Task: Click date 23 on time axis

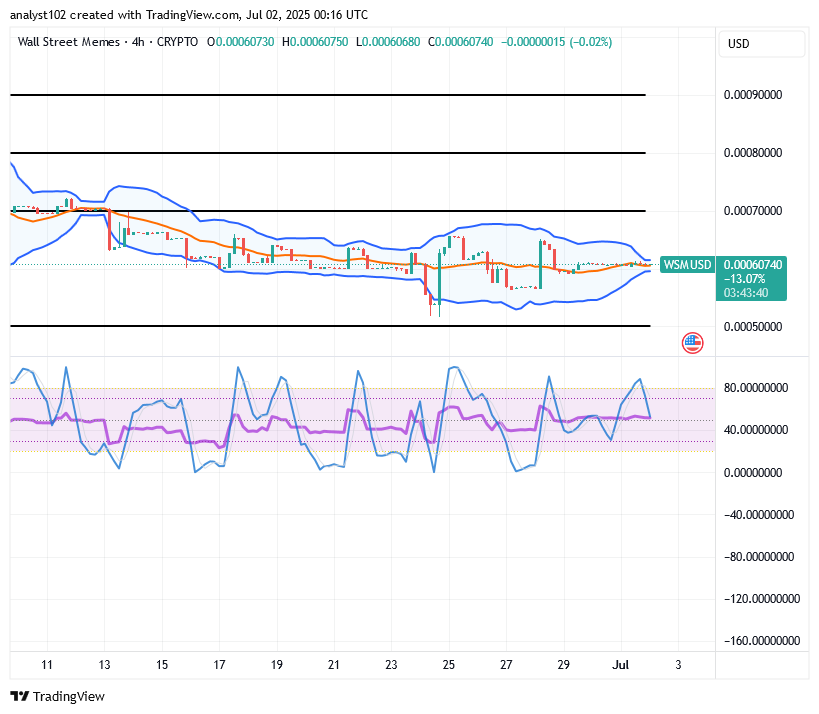Action: (x=391, y=664)
